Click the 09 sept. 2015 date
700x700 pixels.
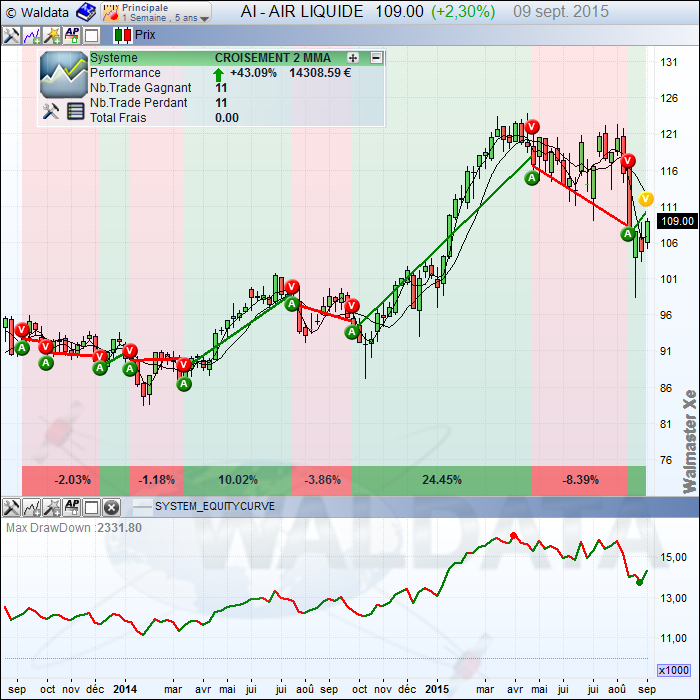coord(561,12)
